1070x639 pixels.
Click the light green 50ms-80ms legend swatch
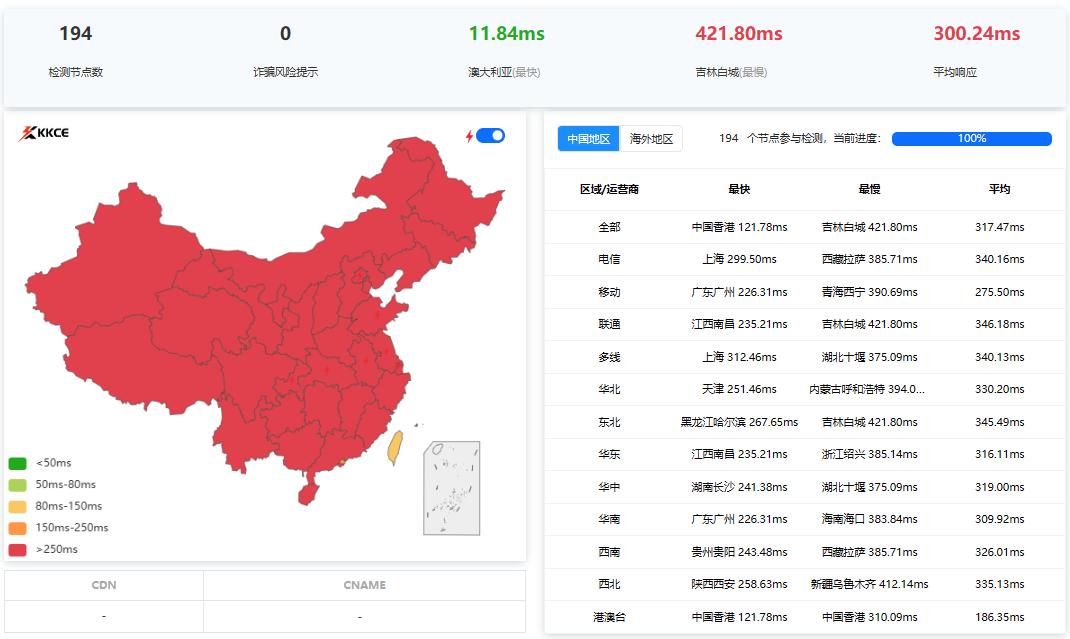click(17, 485)
